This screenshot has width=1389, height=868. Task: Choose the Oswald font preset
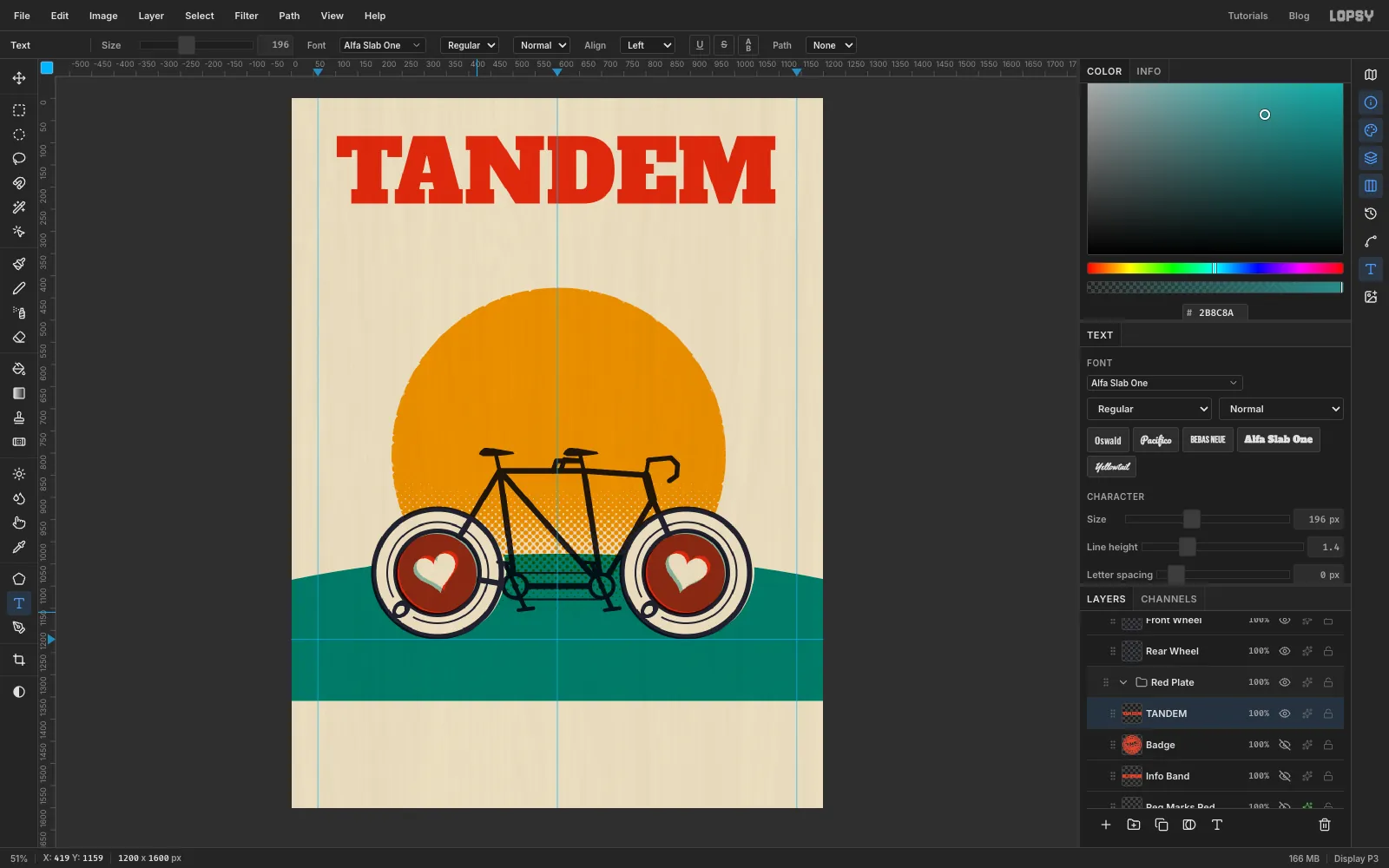click(x=1108, y=440)
